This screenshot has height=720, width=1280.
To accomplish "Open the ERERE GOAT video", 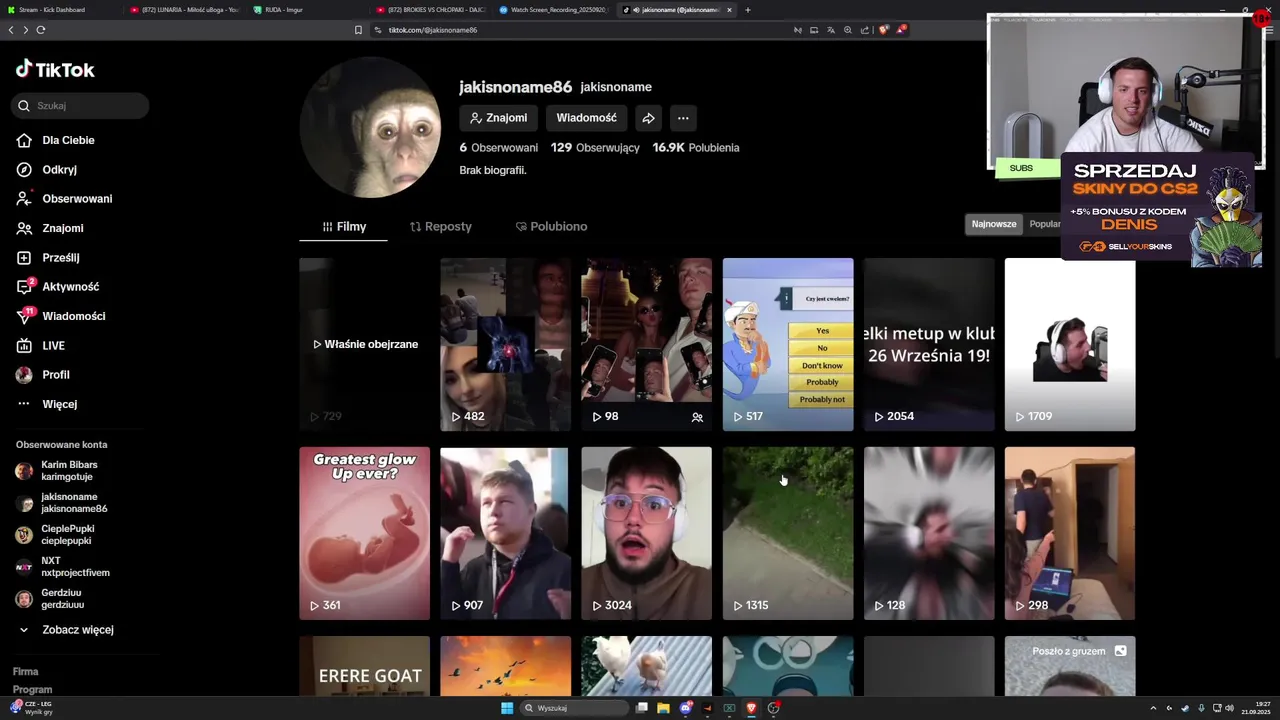I will click(365, 666).
